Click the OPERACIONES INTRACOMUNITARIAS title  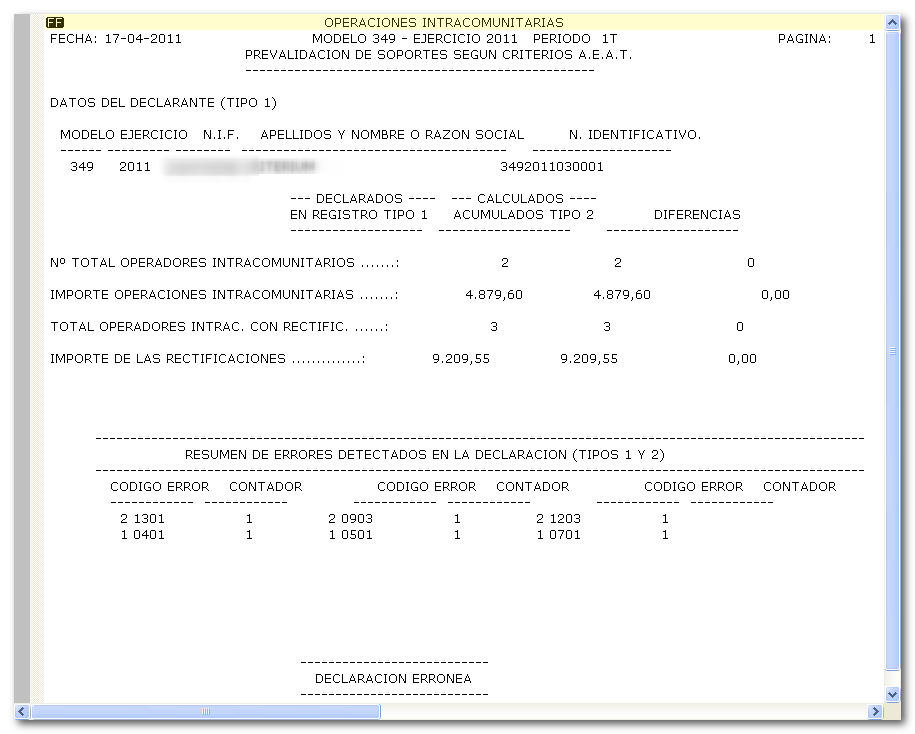point(443,23)
